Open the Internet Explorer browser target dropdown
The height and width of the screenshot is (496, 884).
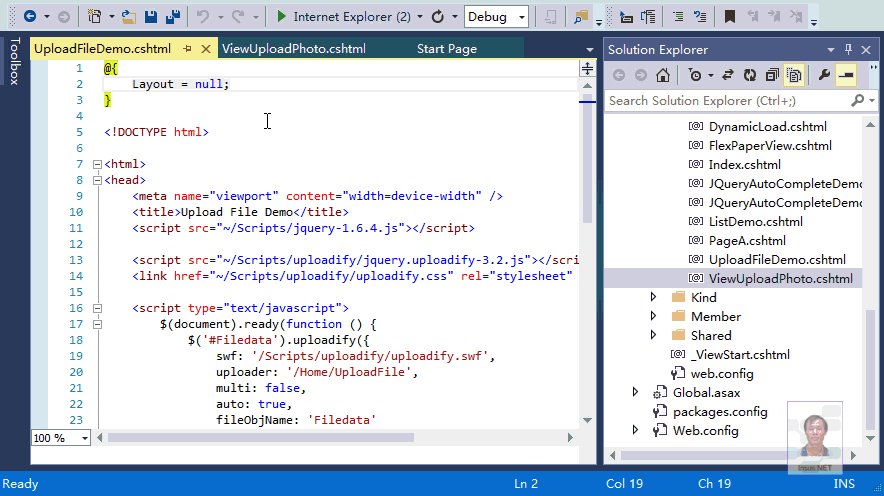[x=420, y=17]
